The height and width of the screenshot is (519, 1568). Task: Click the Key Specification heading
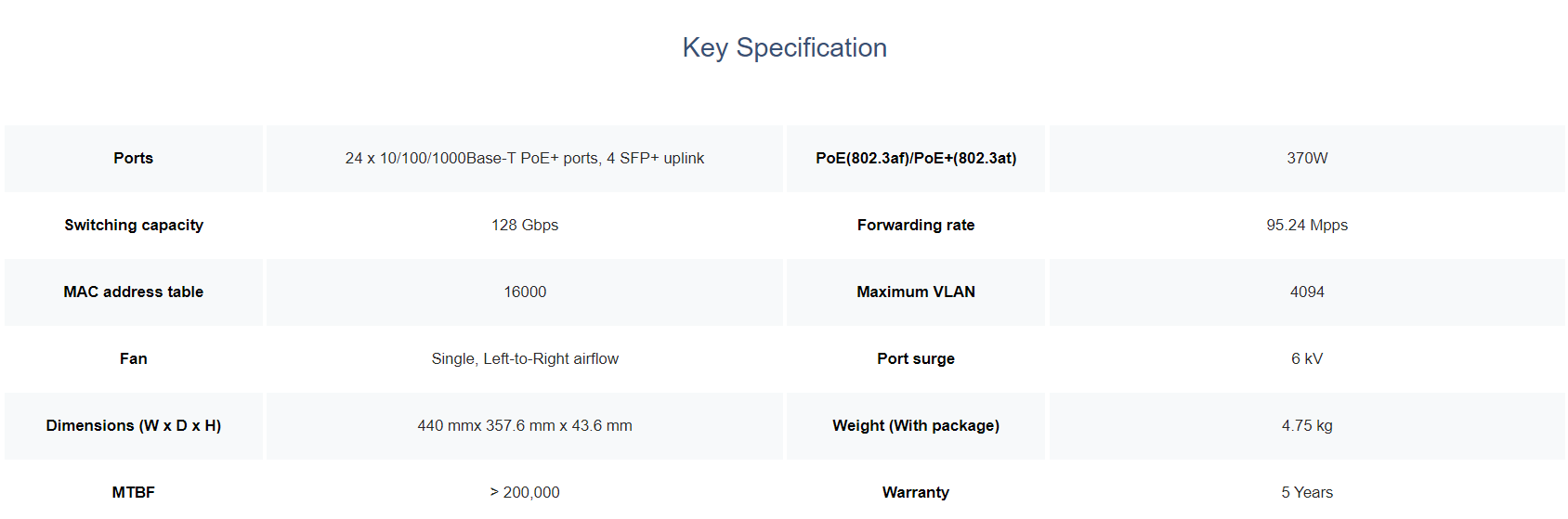point(784,47)
